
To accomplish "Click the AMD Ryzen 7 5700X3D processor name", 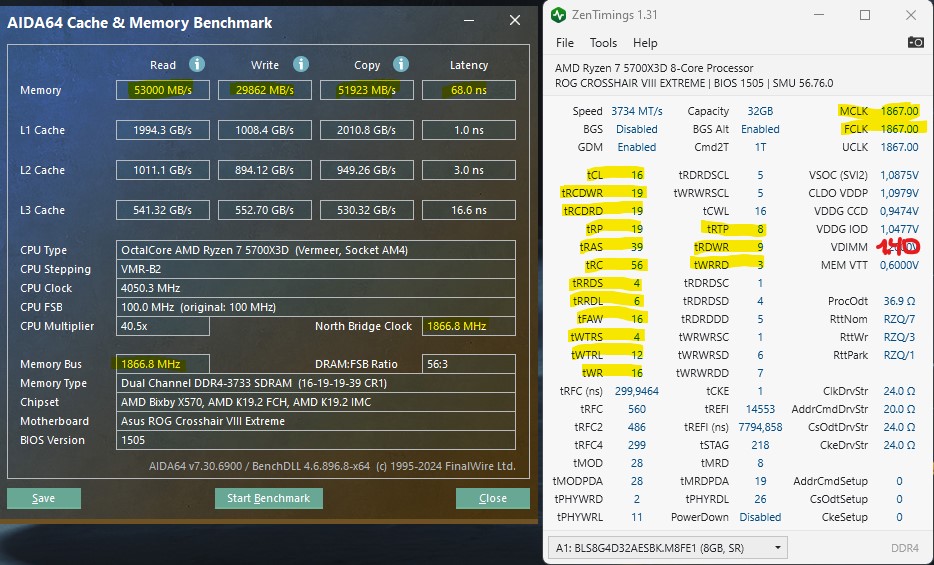I will 654,68.
